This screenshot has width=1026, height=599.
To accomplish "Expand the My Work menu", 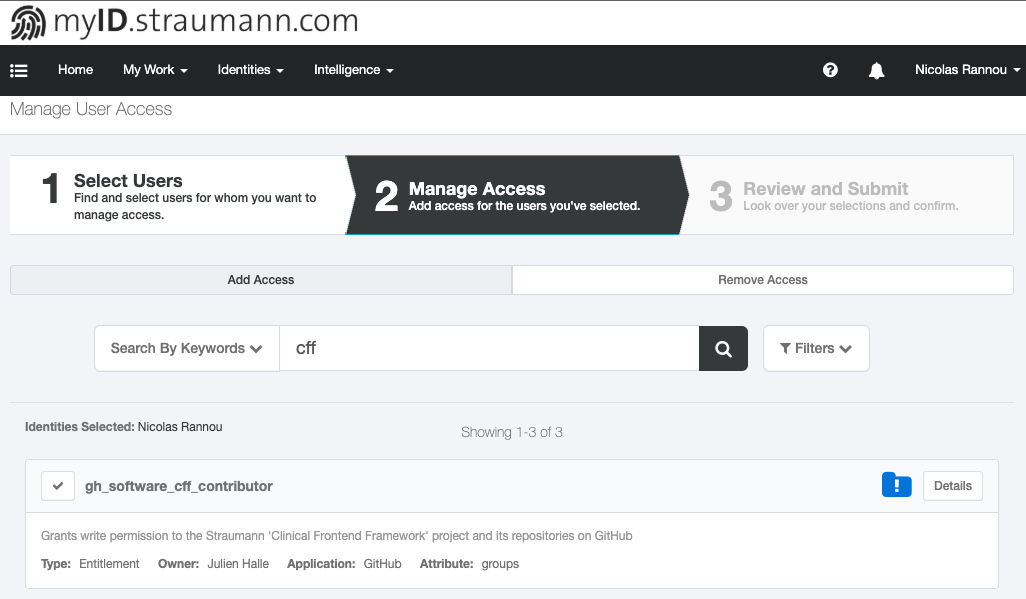I will pyautogui.click(x=155, y=70).
